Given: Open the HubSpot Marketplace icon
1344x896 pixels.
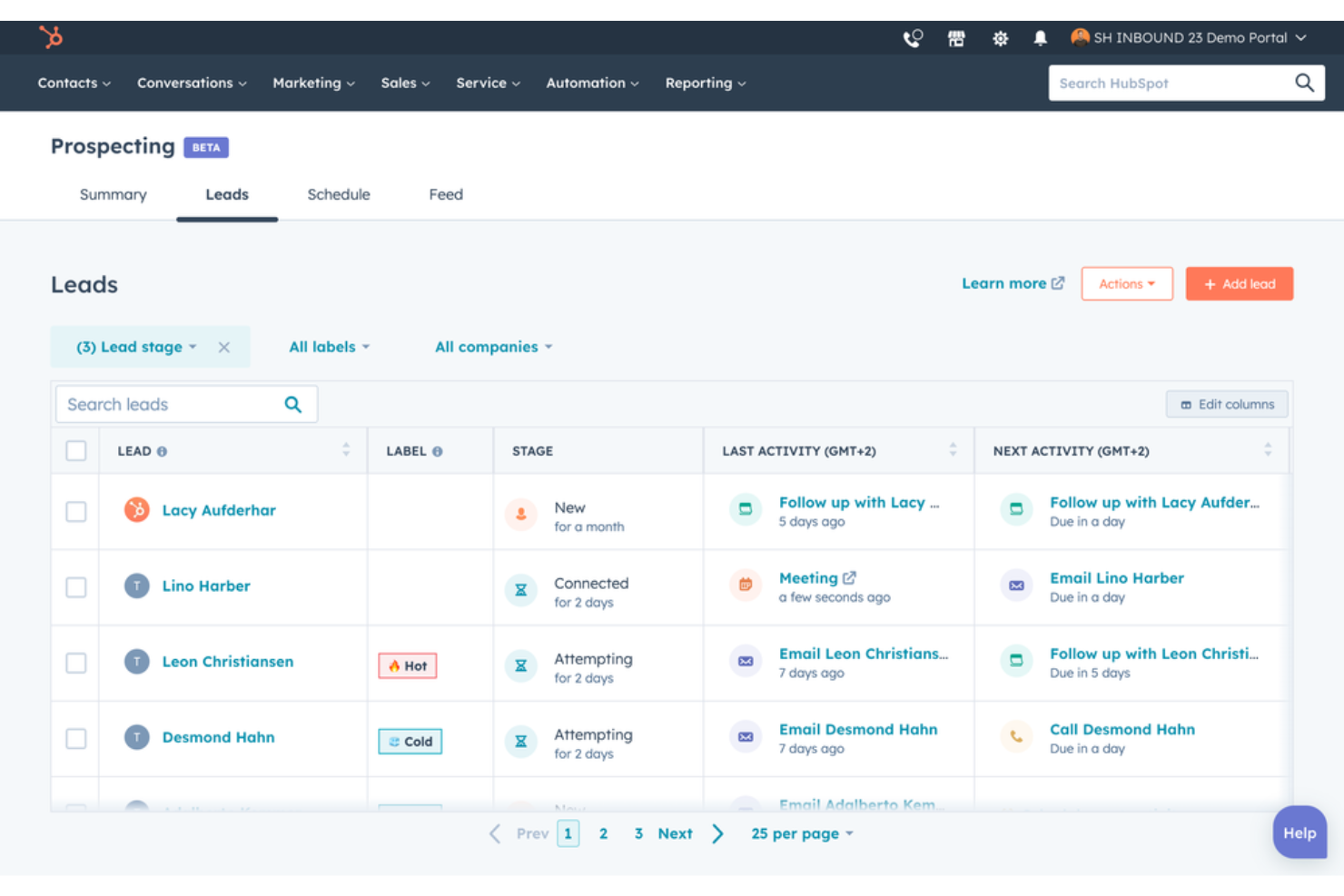Looking at the screenshot, I should coord(956,37).
